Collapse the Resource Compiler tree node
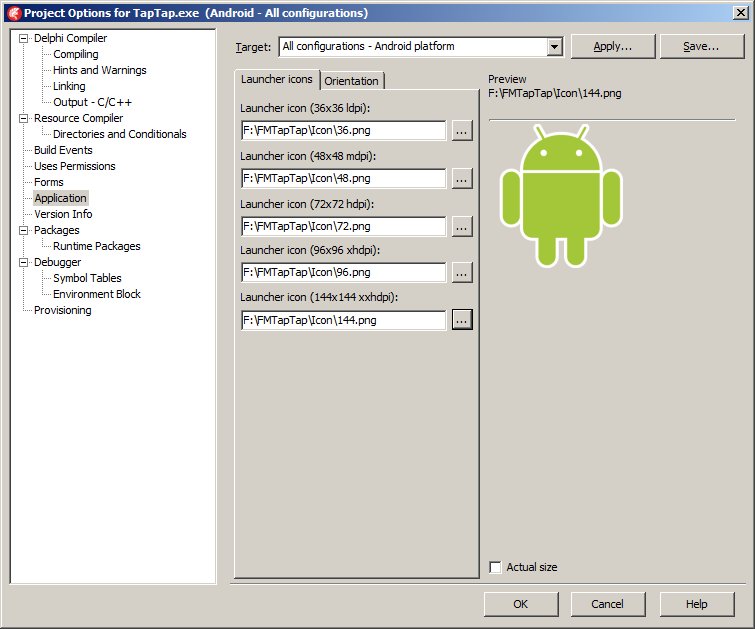755x629 pixels. (x=23, y=118)
